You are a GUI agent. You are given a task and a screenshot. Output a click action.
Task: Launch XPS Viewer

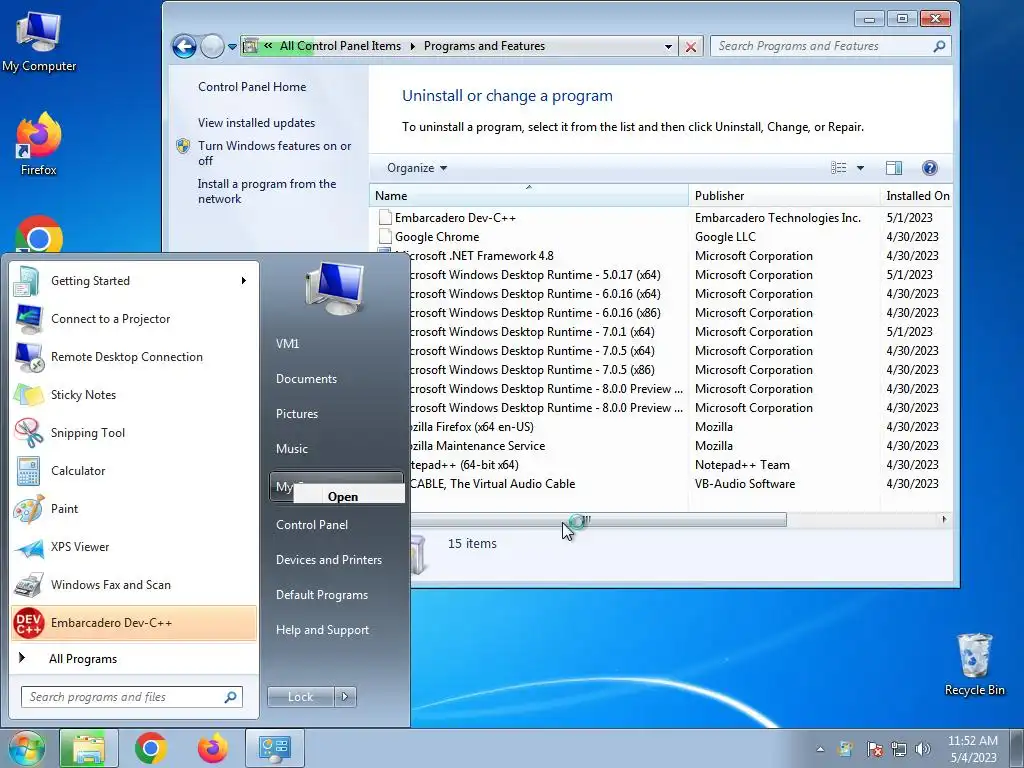pyautogui.click(x=134, y=547)
